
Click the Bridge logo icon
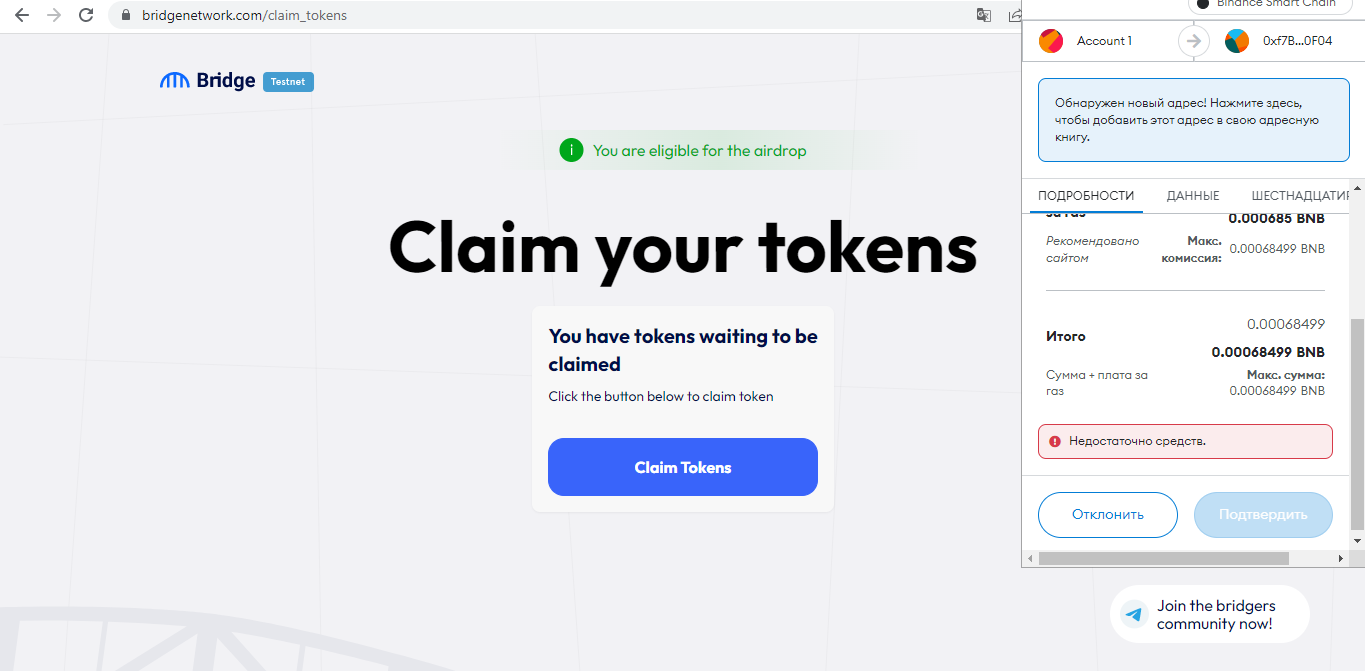coord(174,81)
